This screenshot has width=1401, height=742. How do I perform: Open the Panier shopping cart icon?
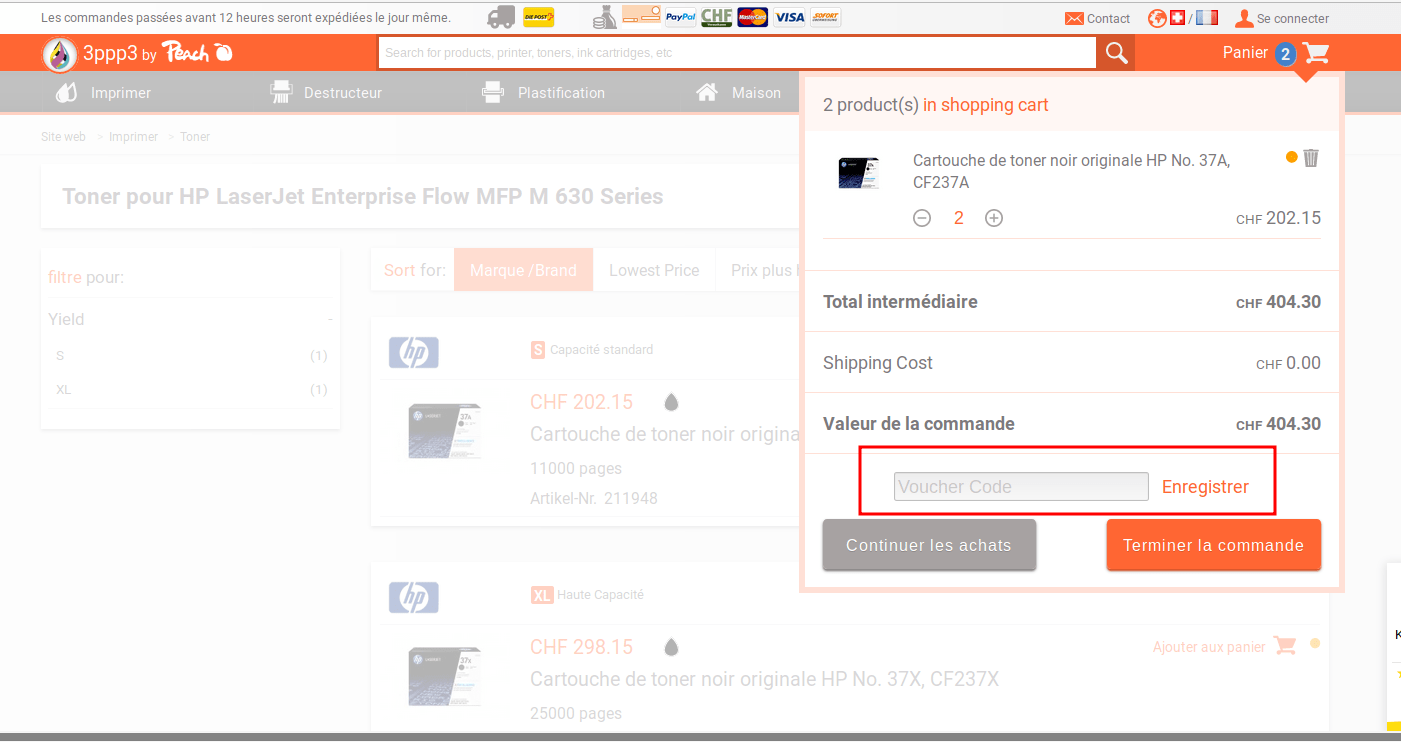tap(1315, 52)
